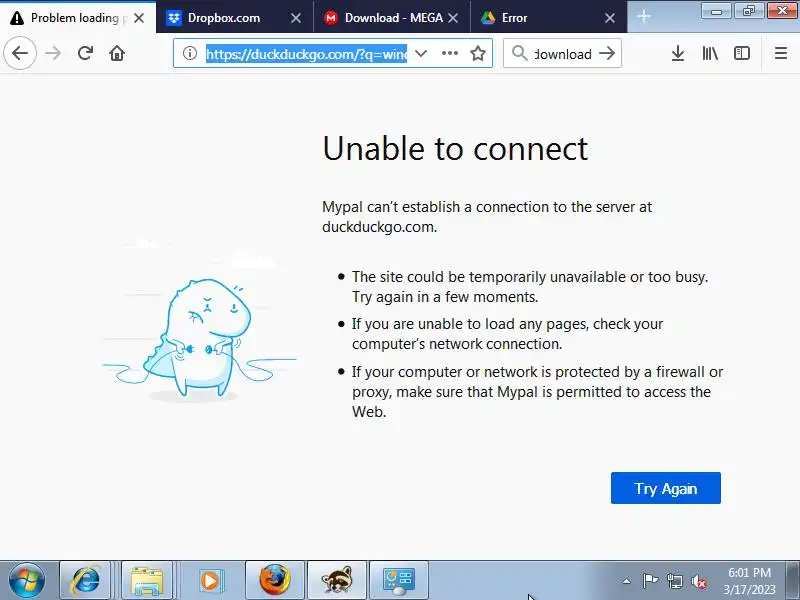Go back to the previous page
The height and width of the screenshot is (600, 800).
tap(20, 53)
